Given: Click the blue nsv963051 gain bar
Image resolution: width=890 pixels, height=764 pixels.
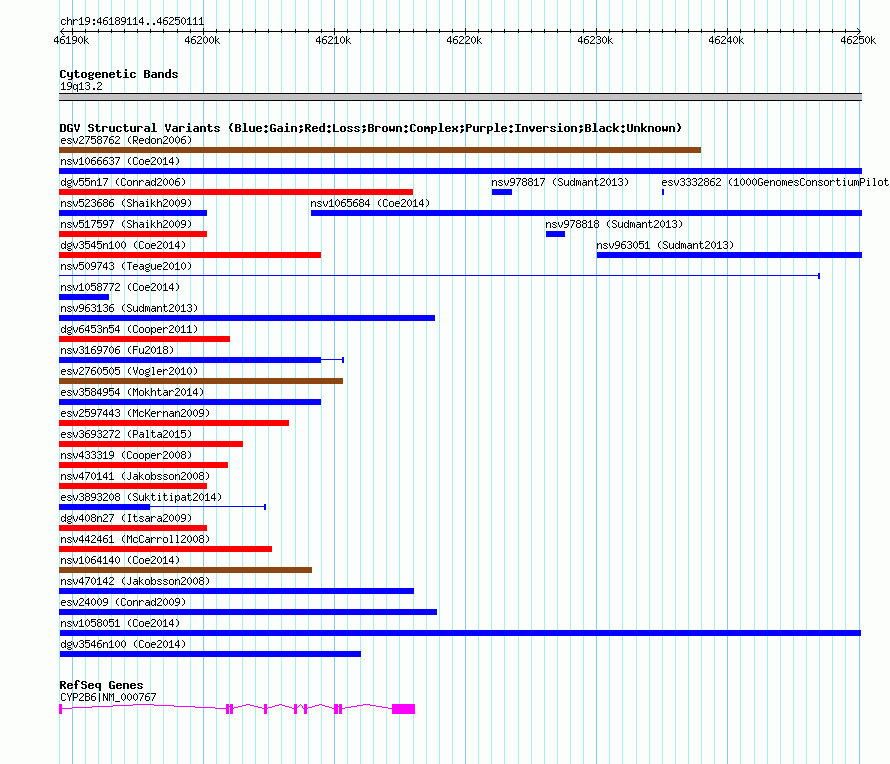Looking at the screenshot, I should pos(729,255).
